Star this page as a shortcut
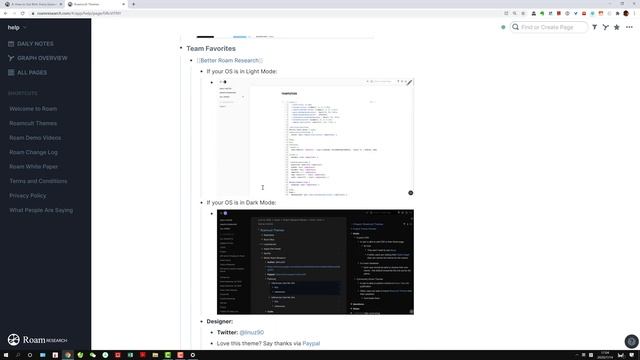The height and width of the screenshot is (360, 640). coord(617,27)
